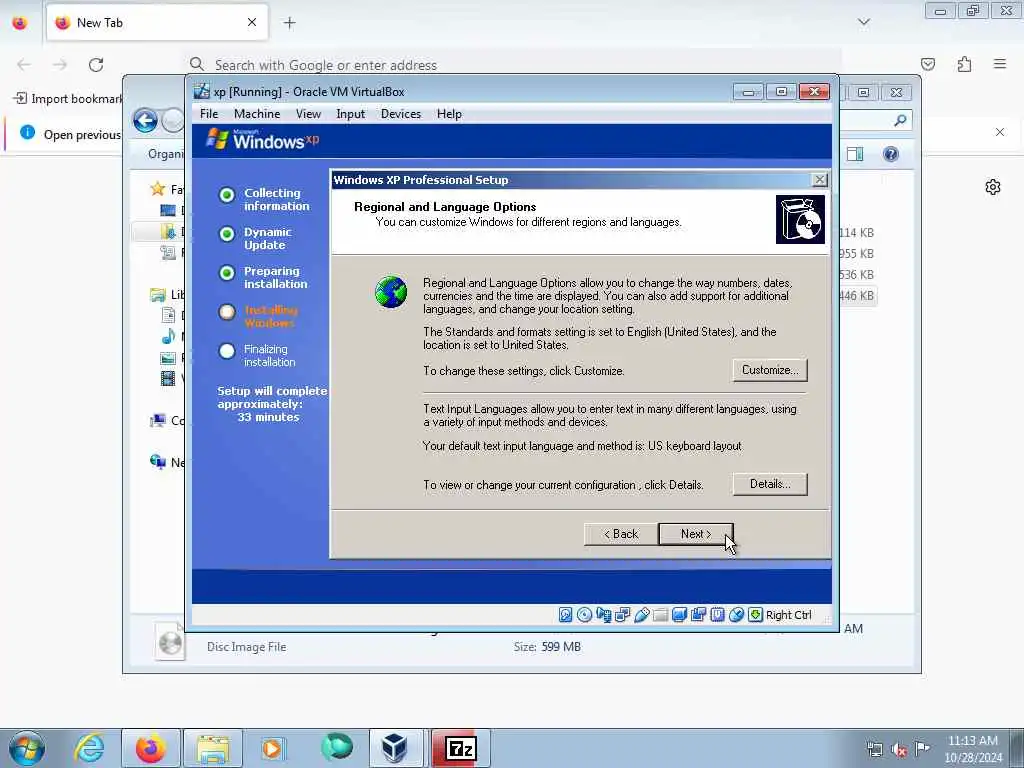Click the Firefox Forward arrow button
1024x768 pixels.
point(60,64)
